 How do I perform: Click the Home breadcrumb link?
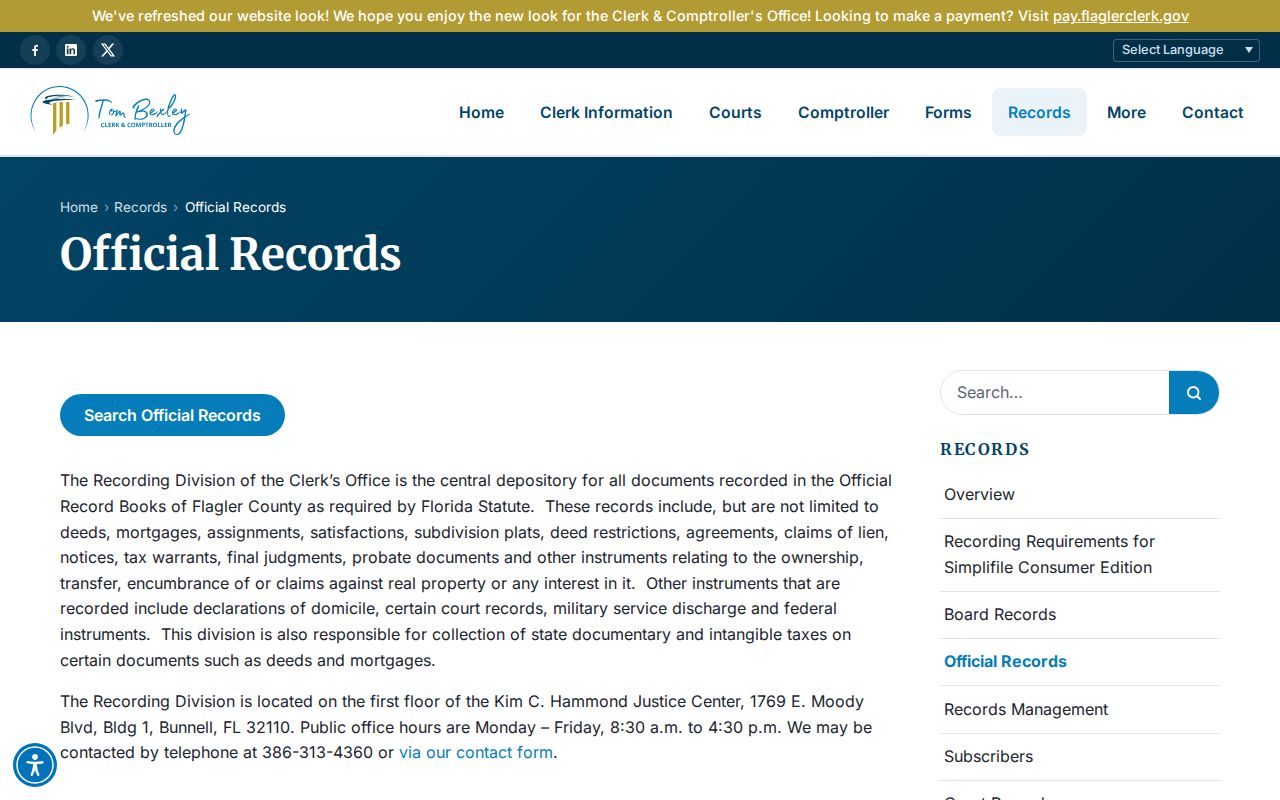(79, 207)
